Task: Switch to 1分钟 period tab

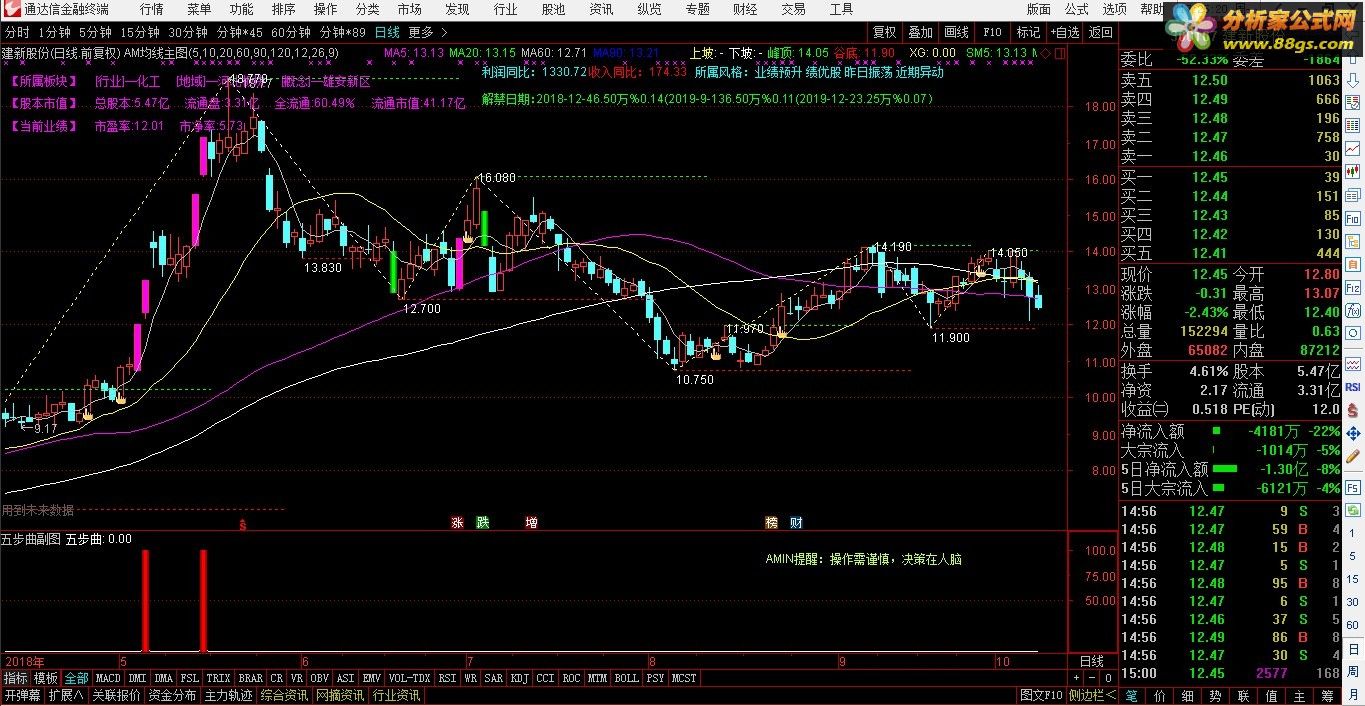Action: [x=55, y=32]
